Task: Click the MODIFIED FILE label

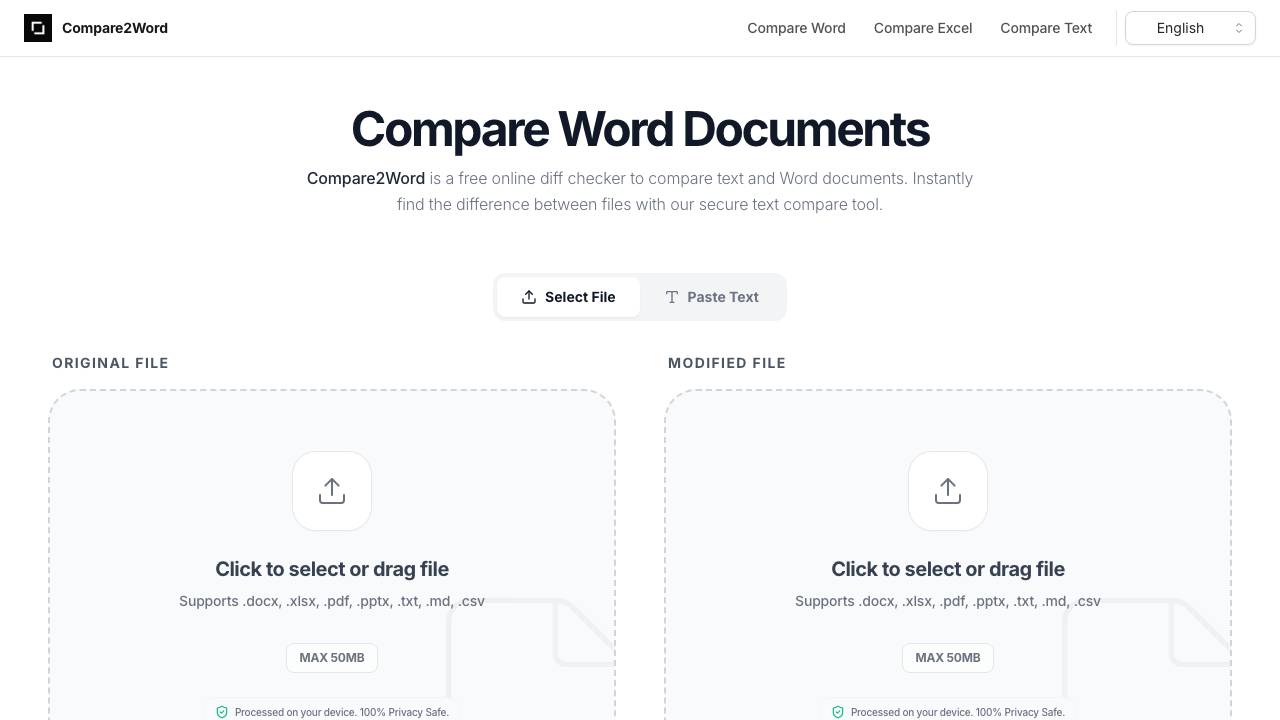Action: point(727,363)
